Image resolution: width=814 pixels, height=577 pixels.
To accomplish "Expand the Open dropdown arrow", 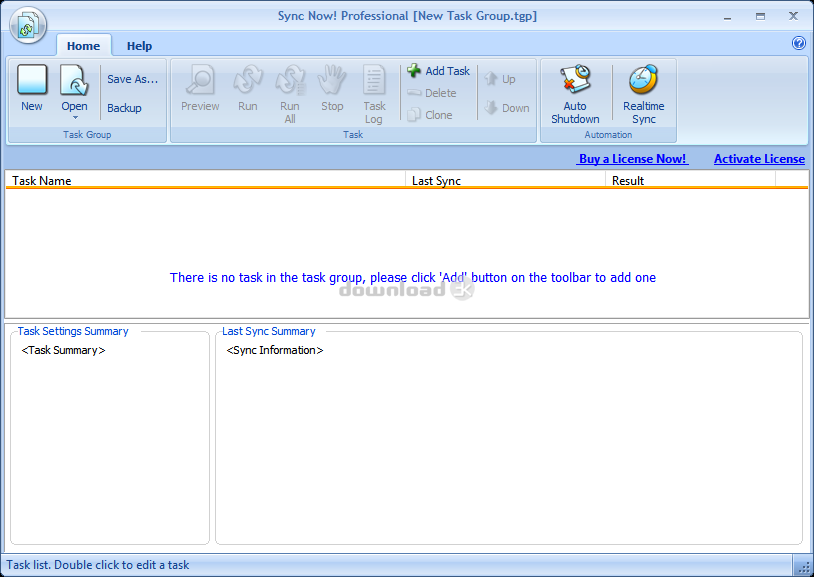I will [75, 118].
